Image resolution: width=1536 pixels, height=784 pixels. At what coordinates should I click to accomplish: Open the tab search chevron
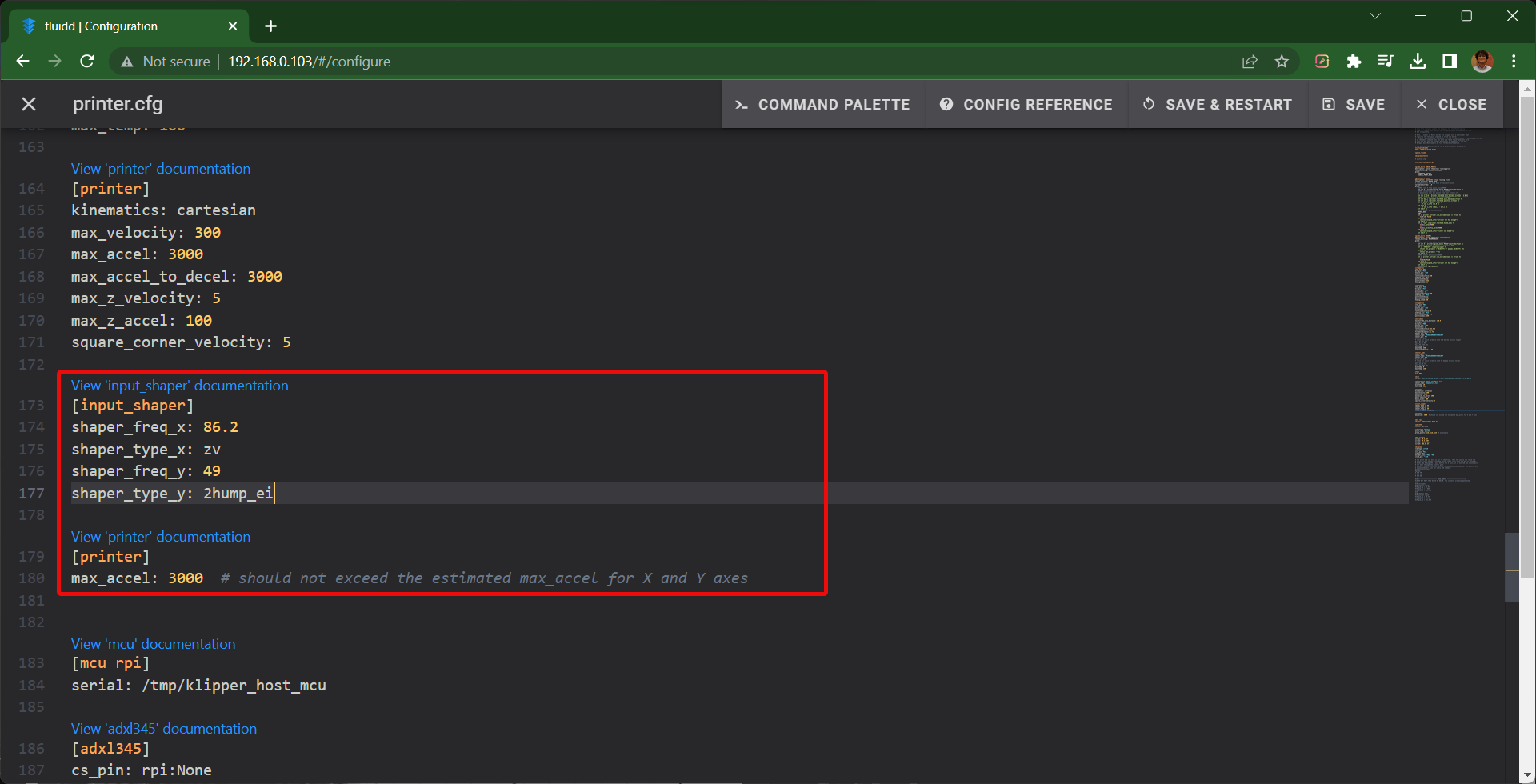[x=1375, y=16]
